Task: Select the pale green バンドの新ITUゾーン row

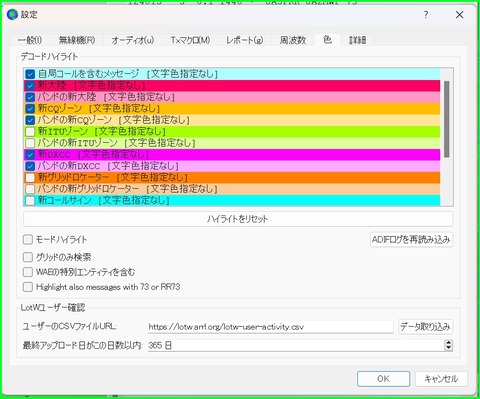Action: 232,143
